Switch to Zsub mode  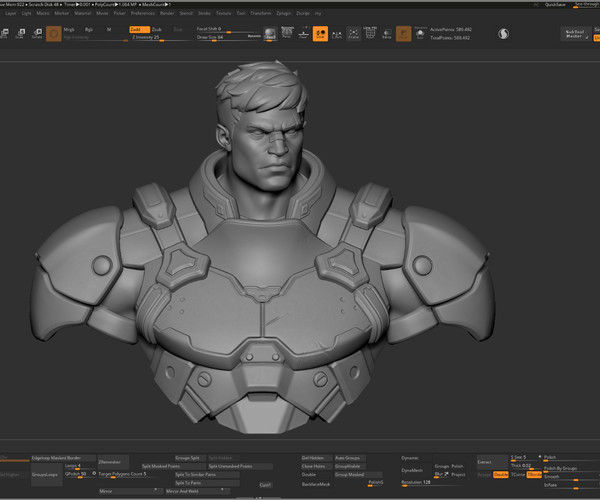pos(157,29)
